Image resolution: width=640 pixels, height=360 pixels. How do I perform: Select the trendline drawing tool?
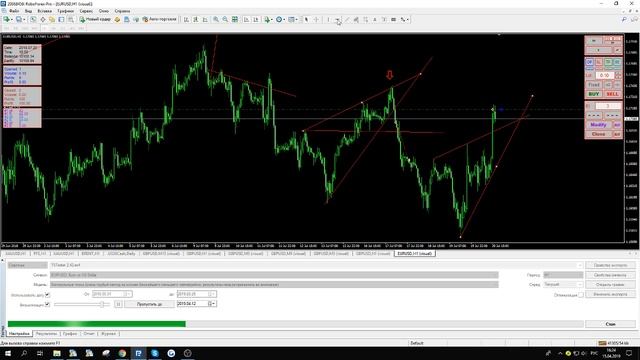347,19
